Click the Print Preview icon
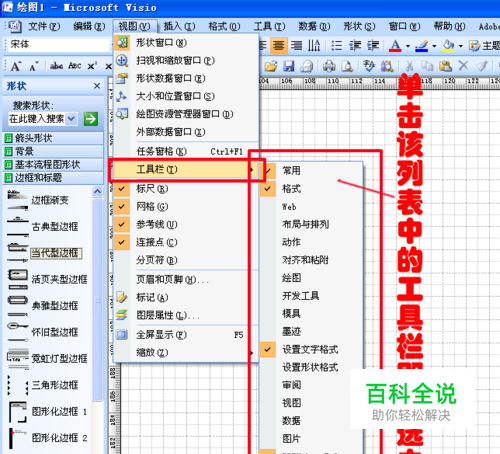 (x=347, y=66)
